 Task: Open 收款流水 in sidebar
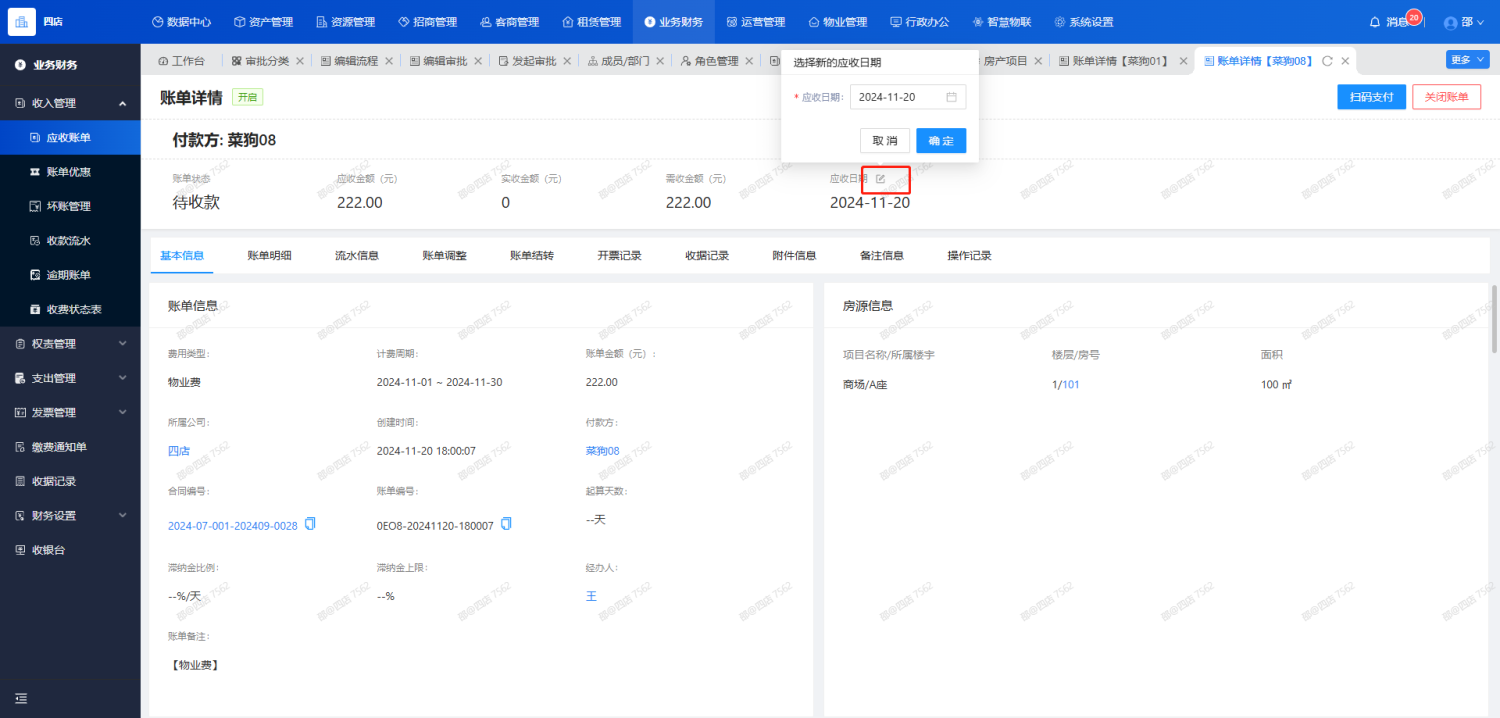coord(70,241)
